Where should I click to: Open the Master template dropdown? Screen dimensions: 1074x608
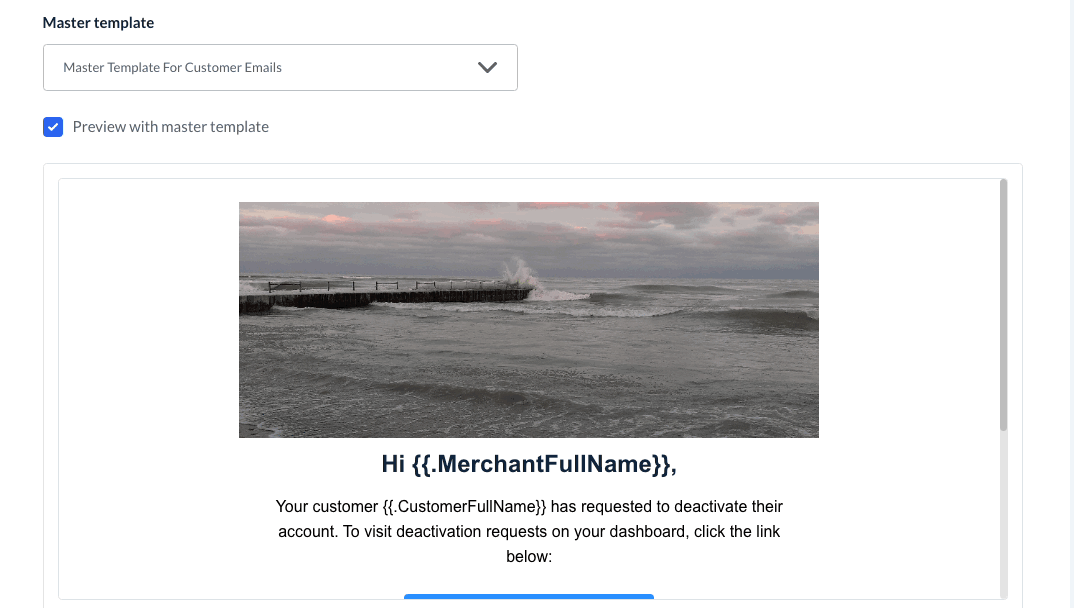pos(280,68)
